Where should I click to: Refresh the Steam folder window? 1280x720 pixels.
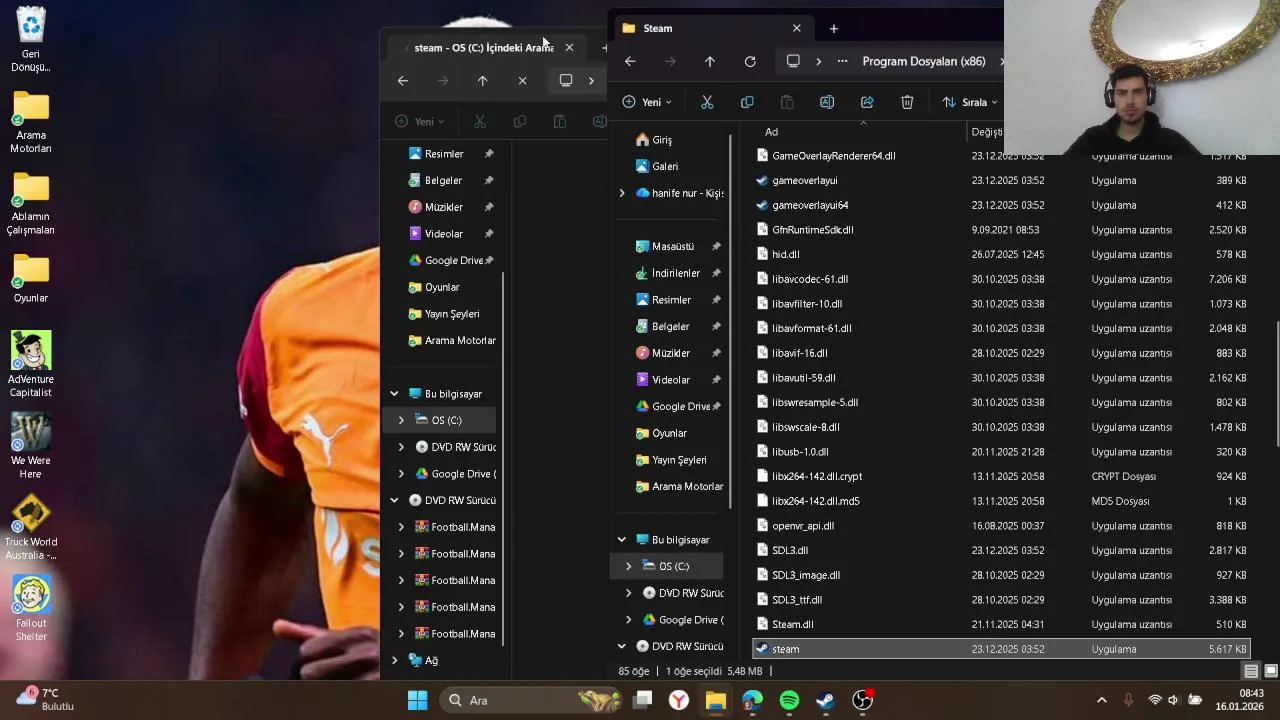(750, 61)
